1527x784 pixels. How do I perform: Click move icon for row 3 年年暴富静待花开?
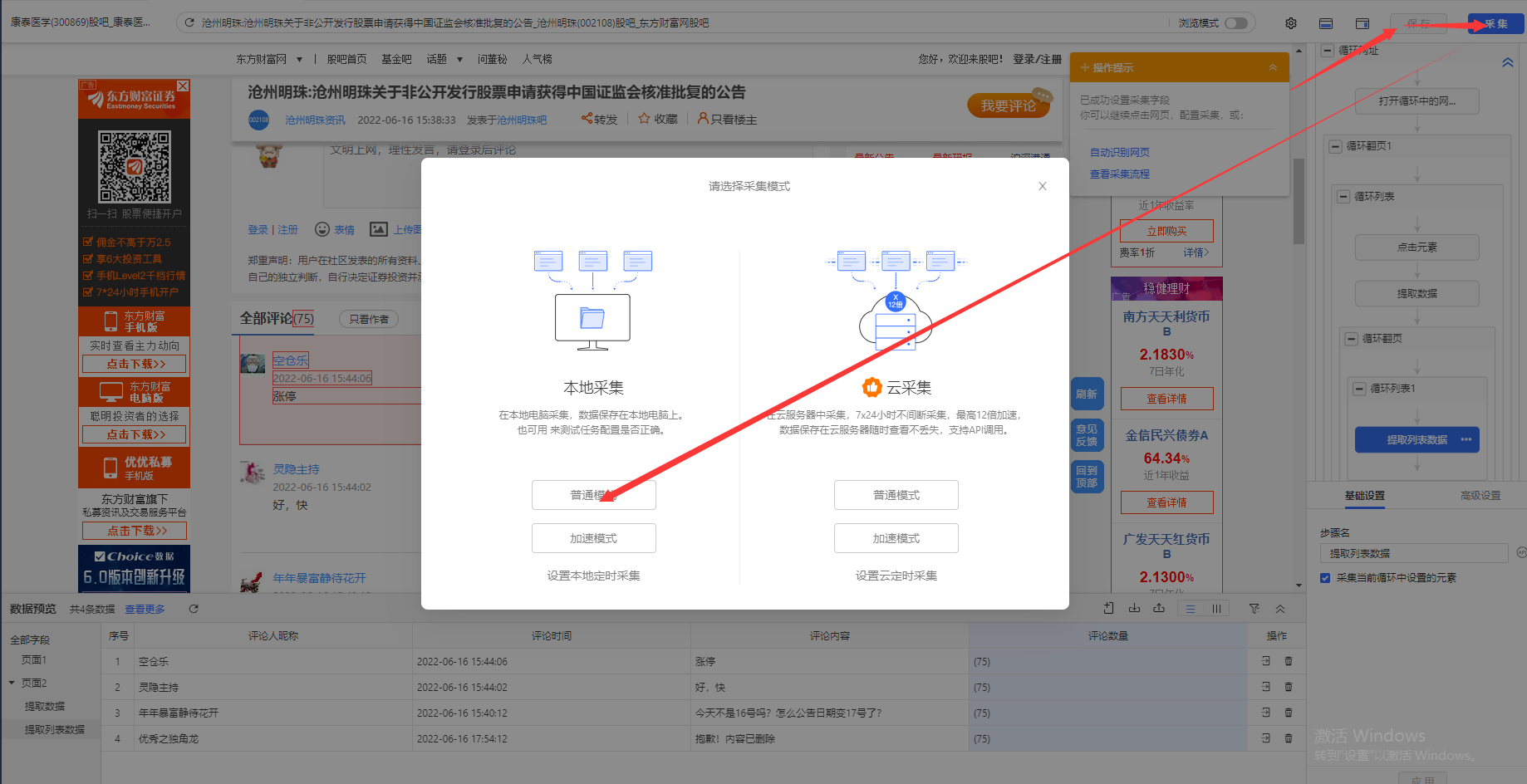click(x=1266, y=713)
